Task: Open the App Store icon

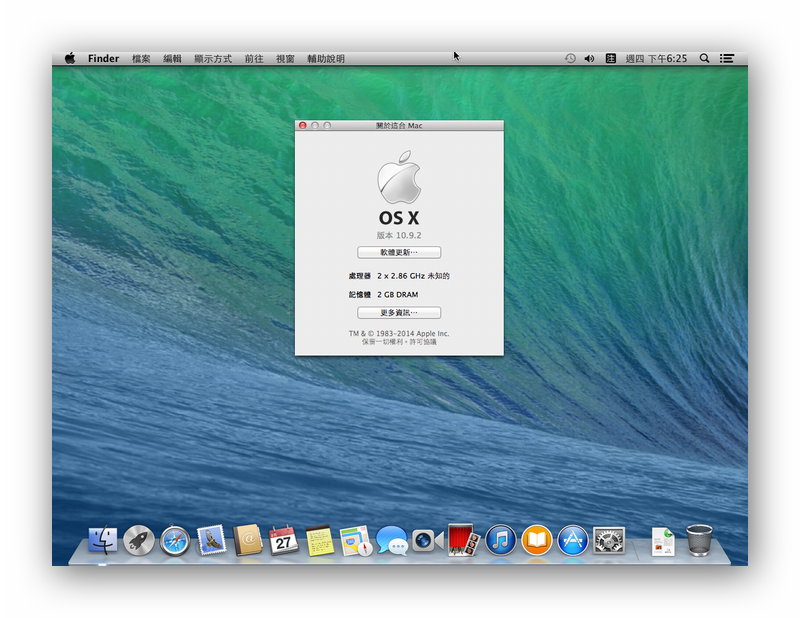Action: (x=572, y=540)
